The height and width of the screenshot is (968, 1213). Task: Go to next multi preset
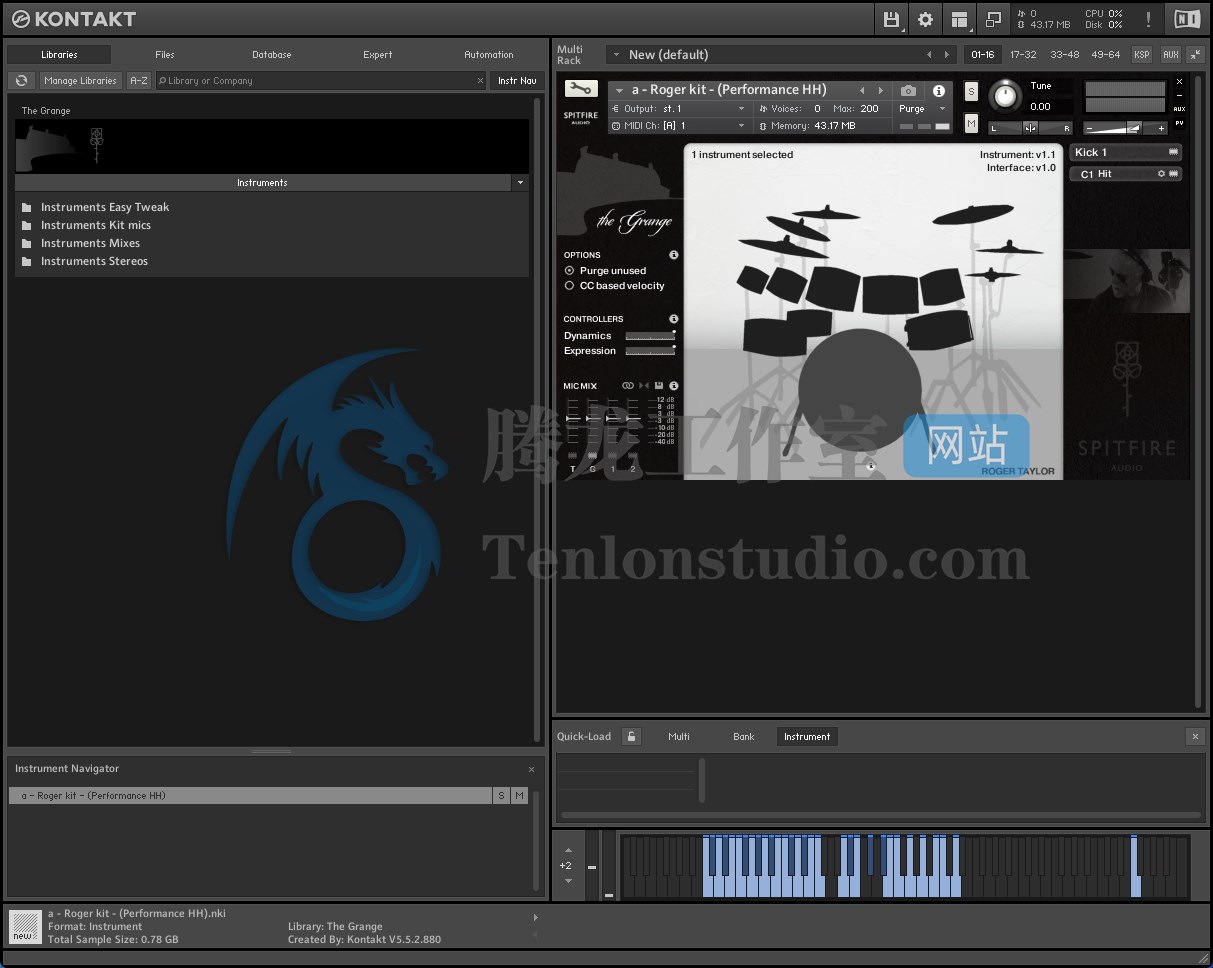(x=947, y=55)
